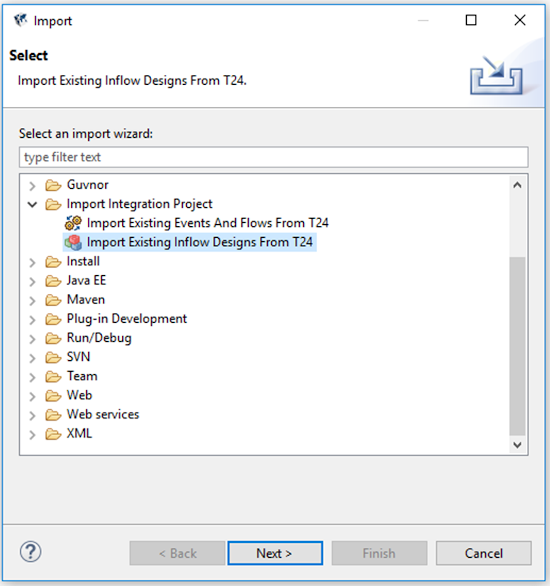
Task: Select the Run/Debug tree item
Action: pos(99,338)
